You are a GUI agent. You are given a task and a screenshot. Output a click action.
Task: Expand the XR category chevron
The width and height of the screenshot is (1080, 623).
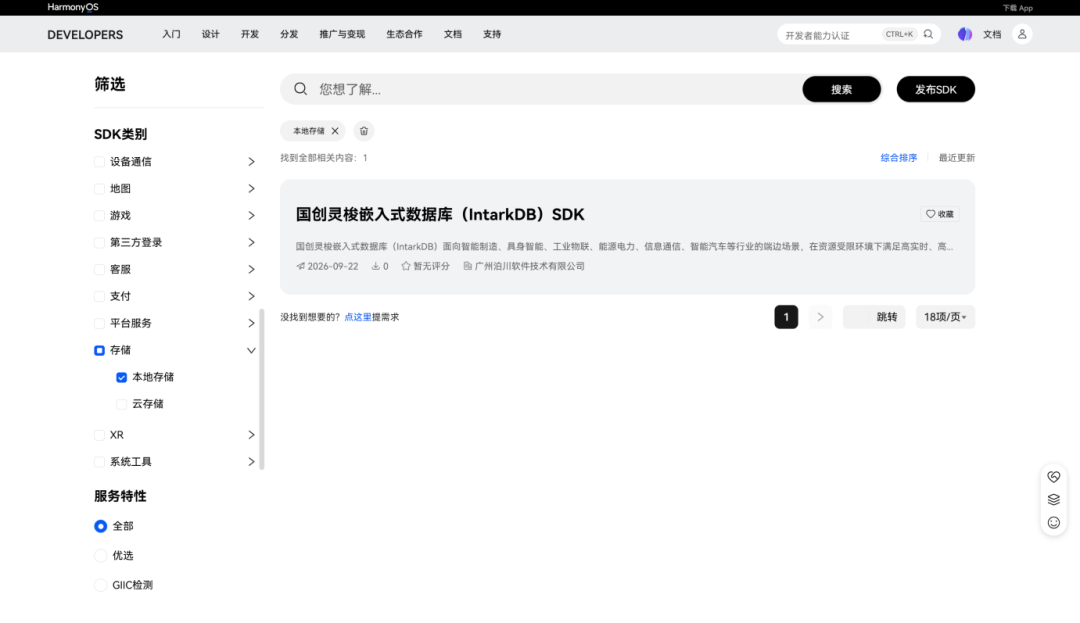point(251,435)
